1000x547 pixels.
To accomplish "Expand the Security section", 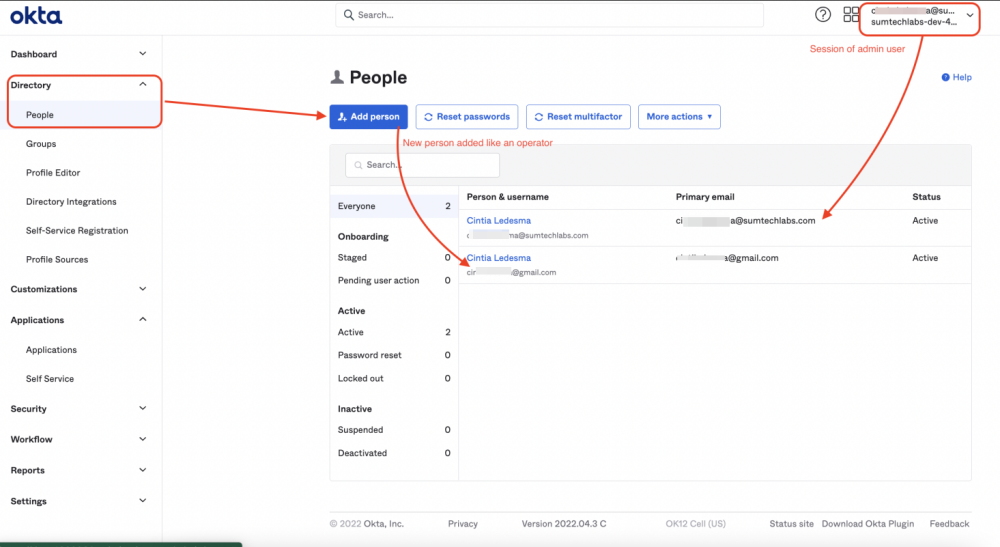I will point(142,409).
